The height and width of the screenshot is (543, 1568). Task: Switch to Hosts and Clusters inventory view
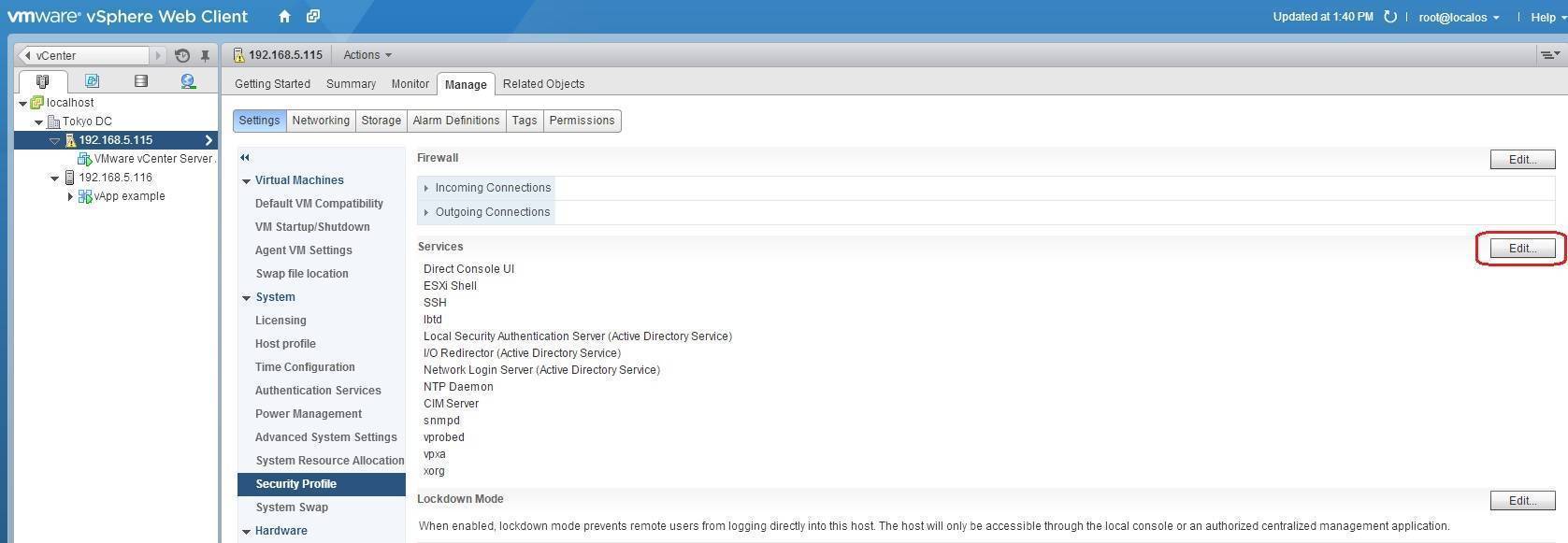(x=42, y=81)
